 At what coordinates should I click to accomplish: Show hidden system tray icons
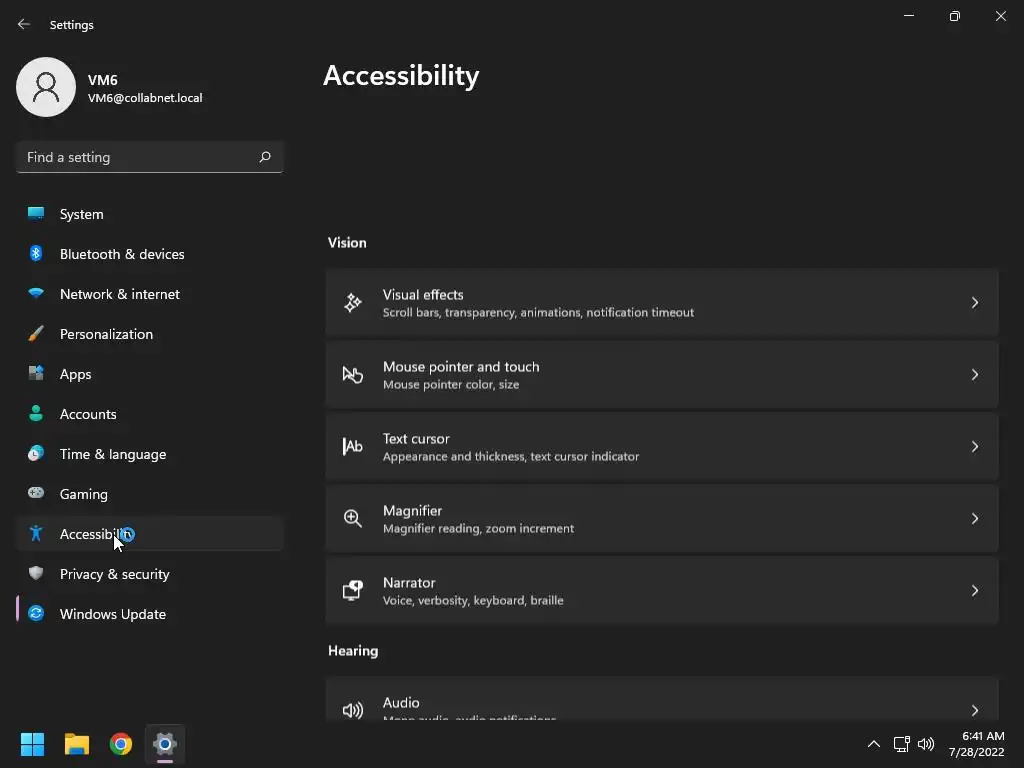pos(873,744)
